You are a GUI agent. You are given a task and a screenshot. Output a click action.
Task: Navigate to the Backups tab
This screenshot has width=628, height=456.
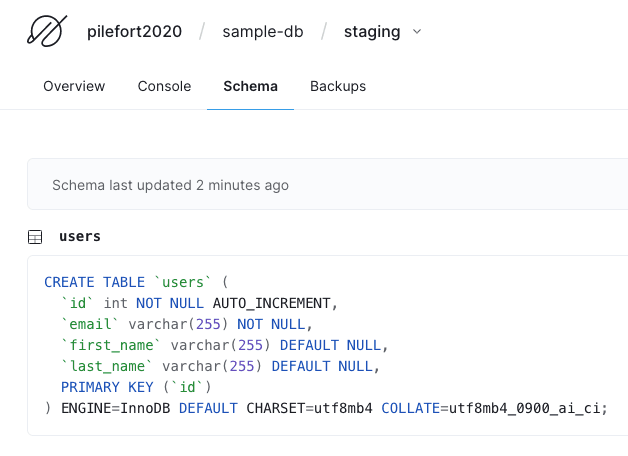(x=338, y=86)
